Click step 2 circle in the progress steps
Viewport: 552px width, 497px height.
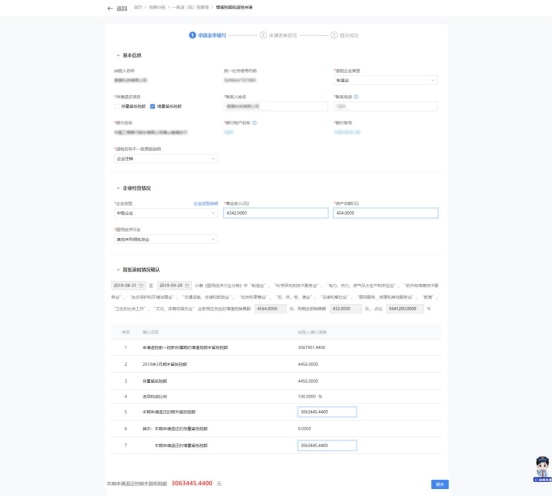[x=263, y=35]
